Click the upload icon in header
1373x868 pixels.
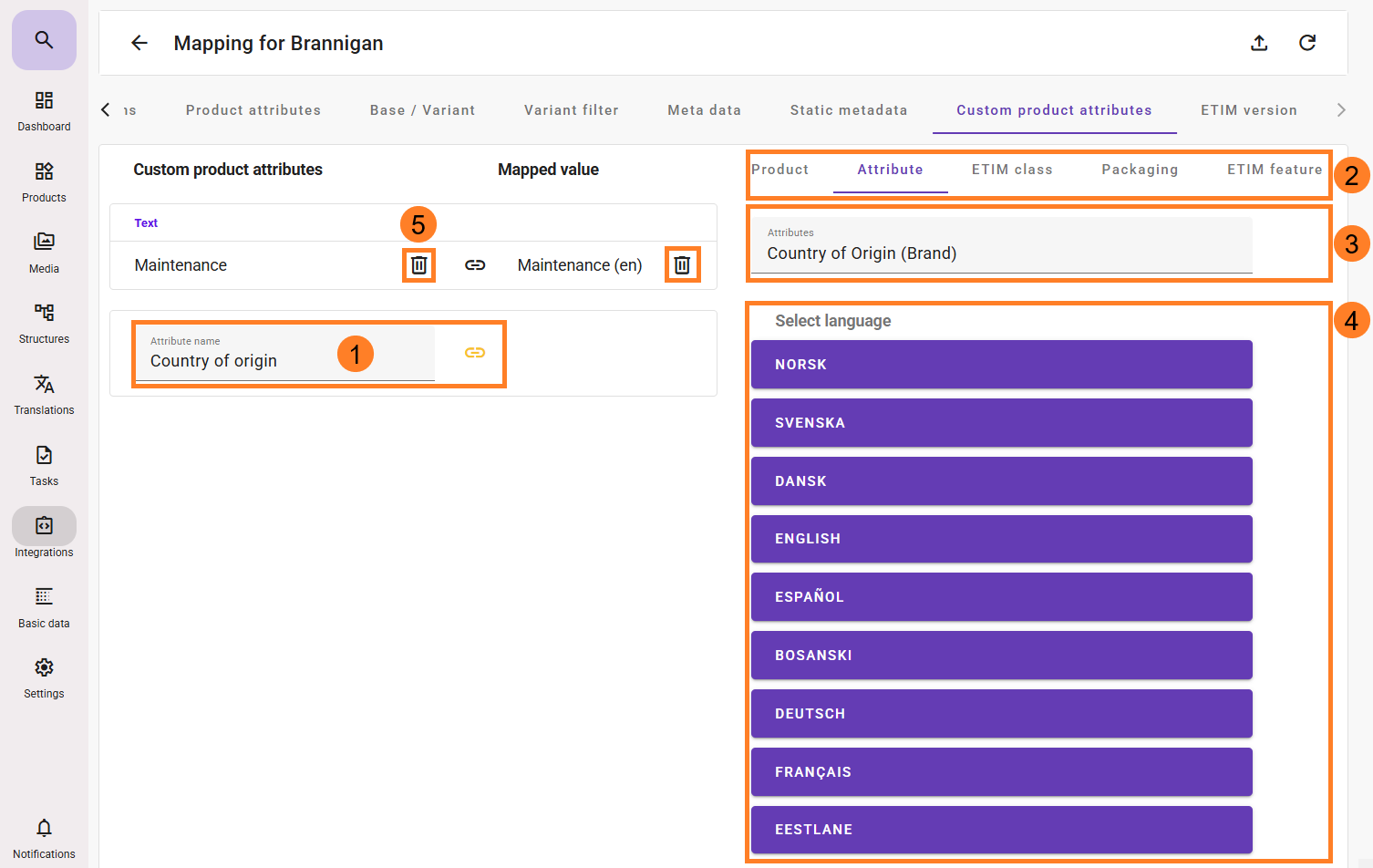[x=1259, y=43]
